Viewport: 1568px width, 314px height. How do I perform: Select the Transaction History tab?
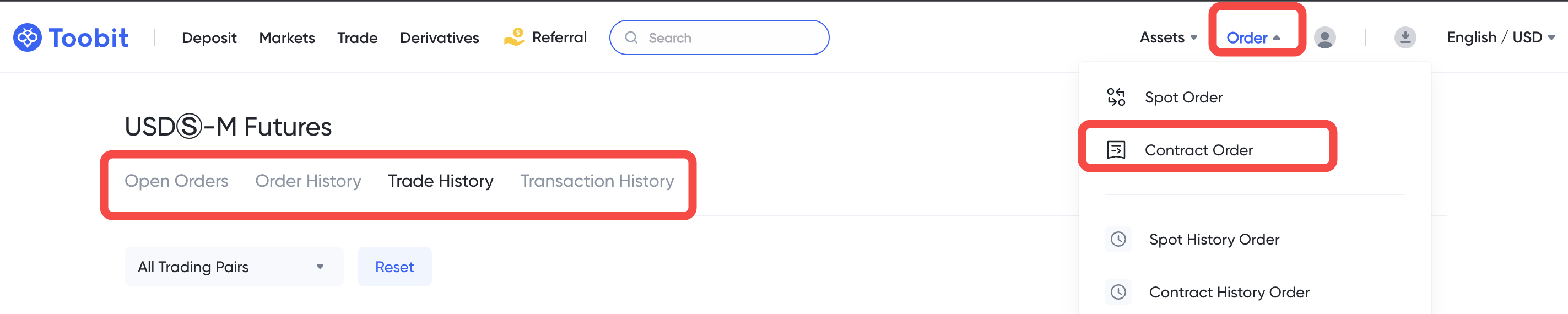tap(597, 181)
